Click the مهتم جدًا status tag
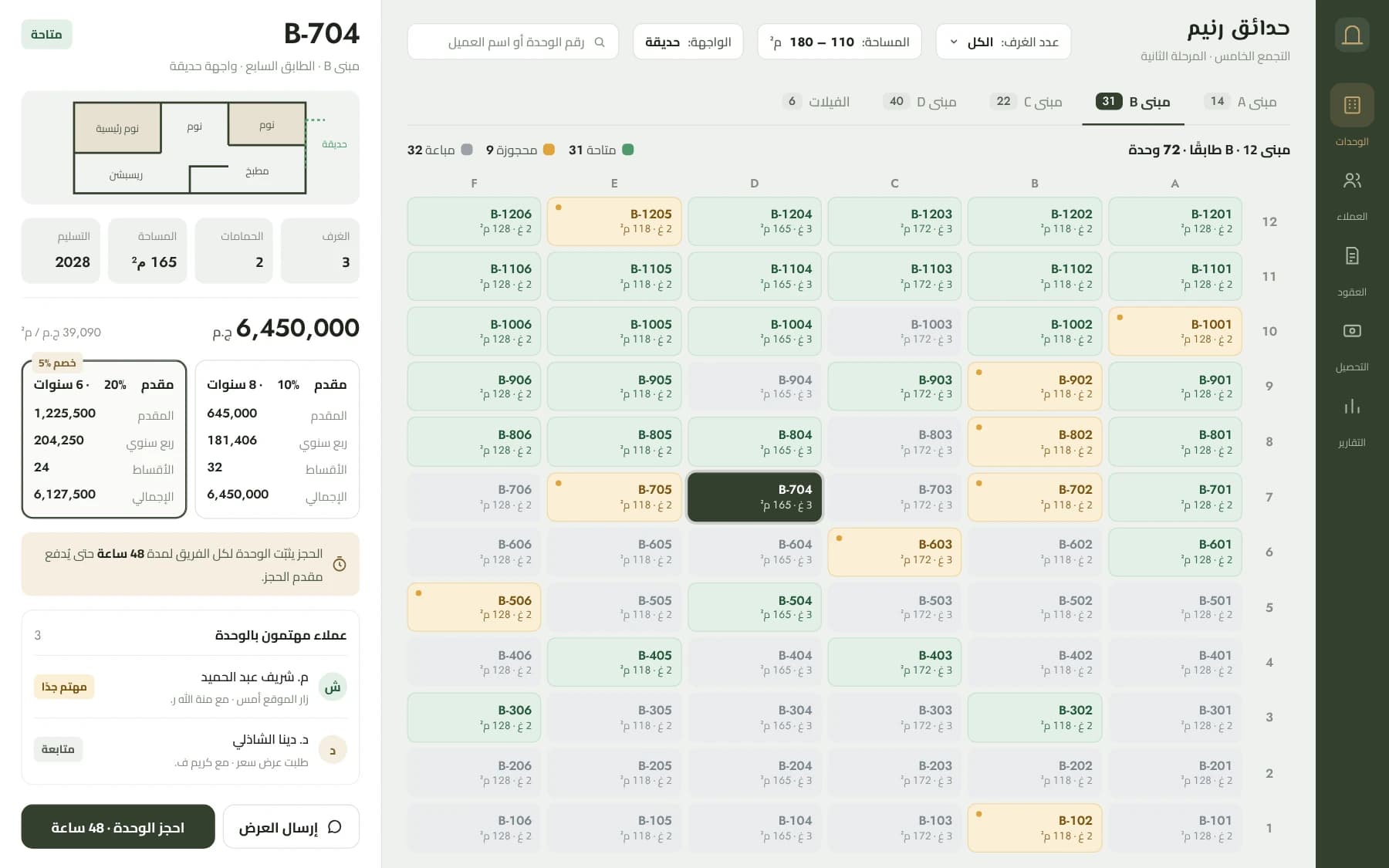This screenshot has width=1389, height=868. point(63,687)
